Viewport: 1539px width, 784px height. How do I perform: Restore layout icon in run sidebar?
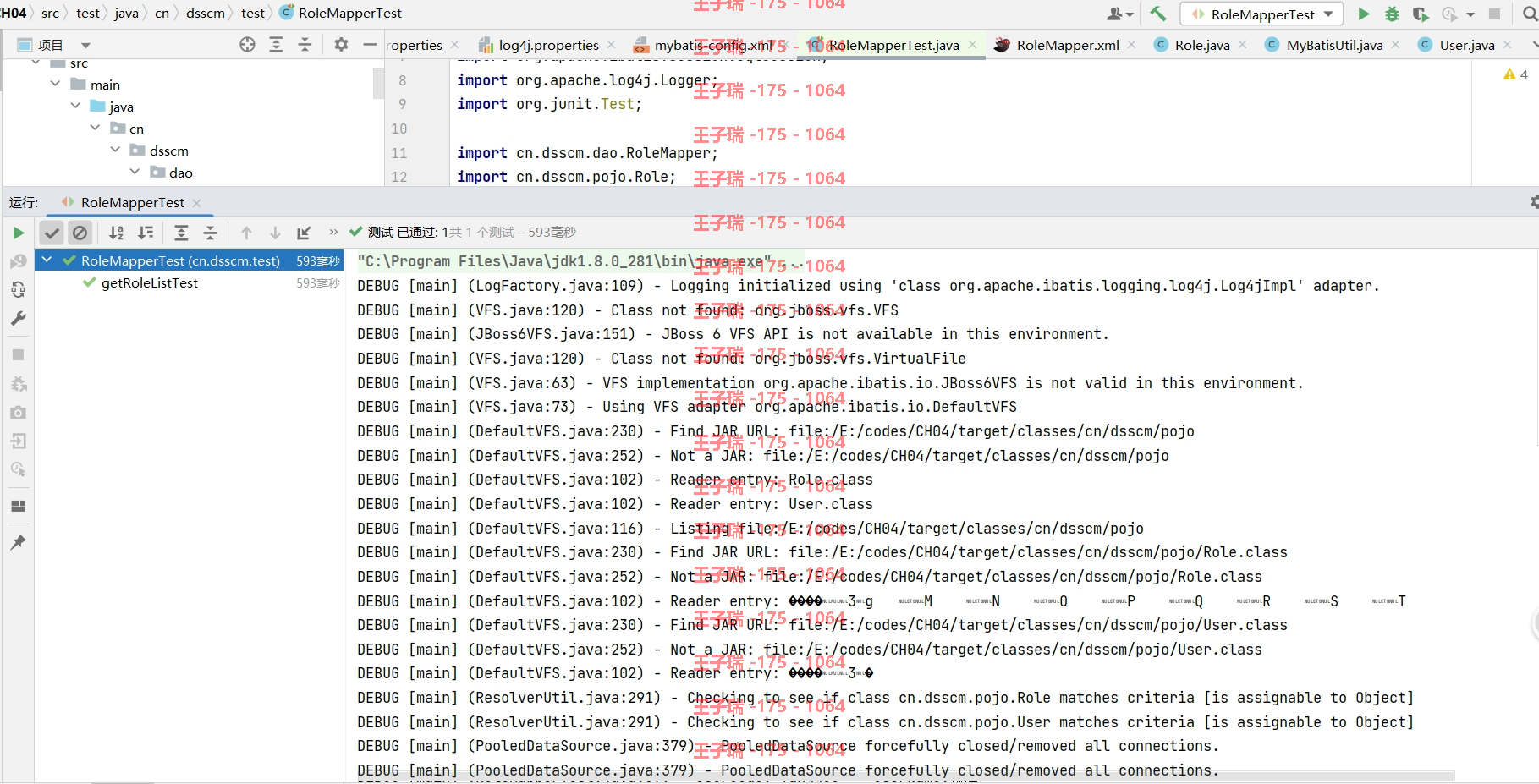[19, 506]
